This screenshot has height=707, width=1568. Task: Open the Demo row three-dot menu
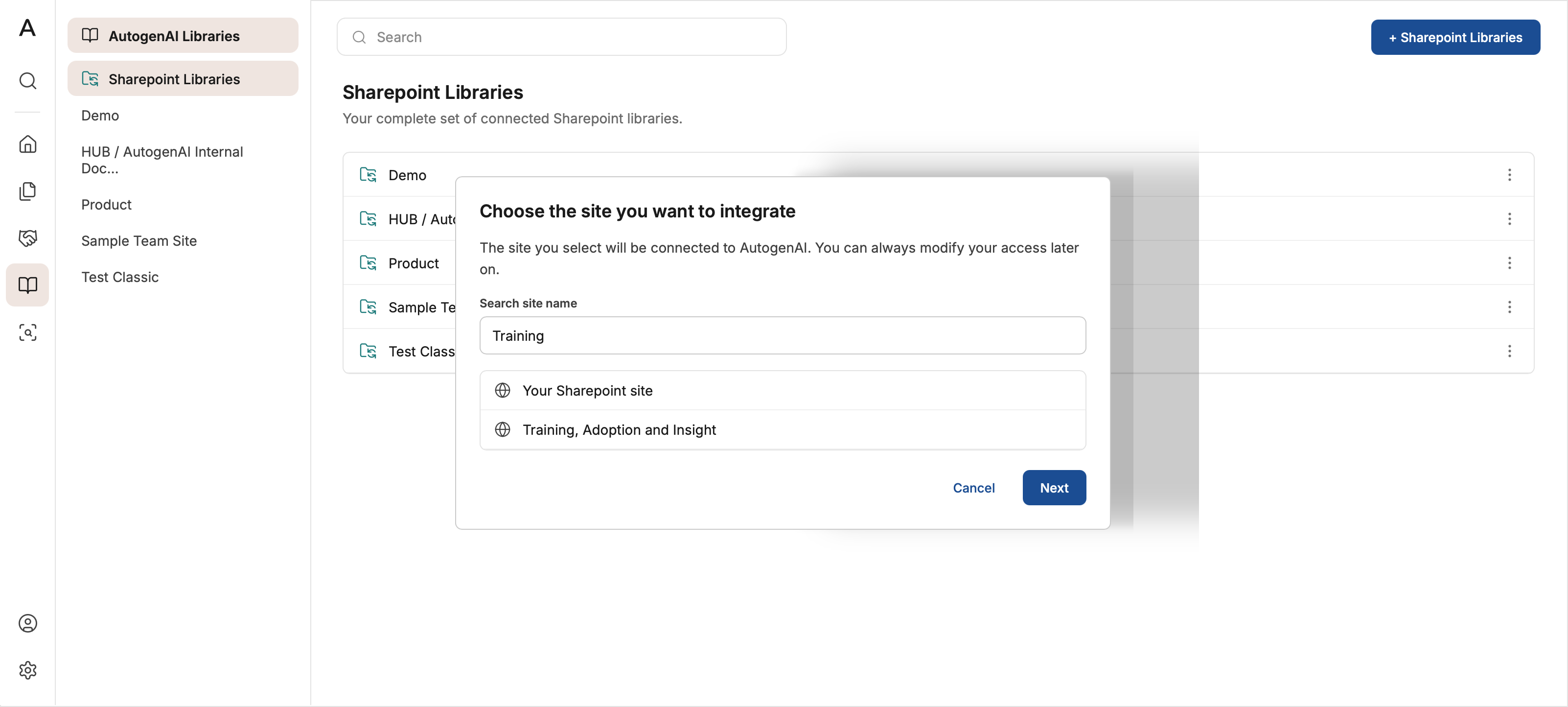tap(1509, 175)
